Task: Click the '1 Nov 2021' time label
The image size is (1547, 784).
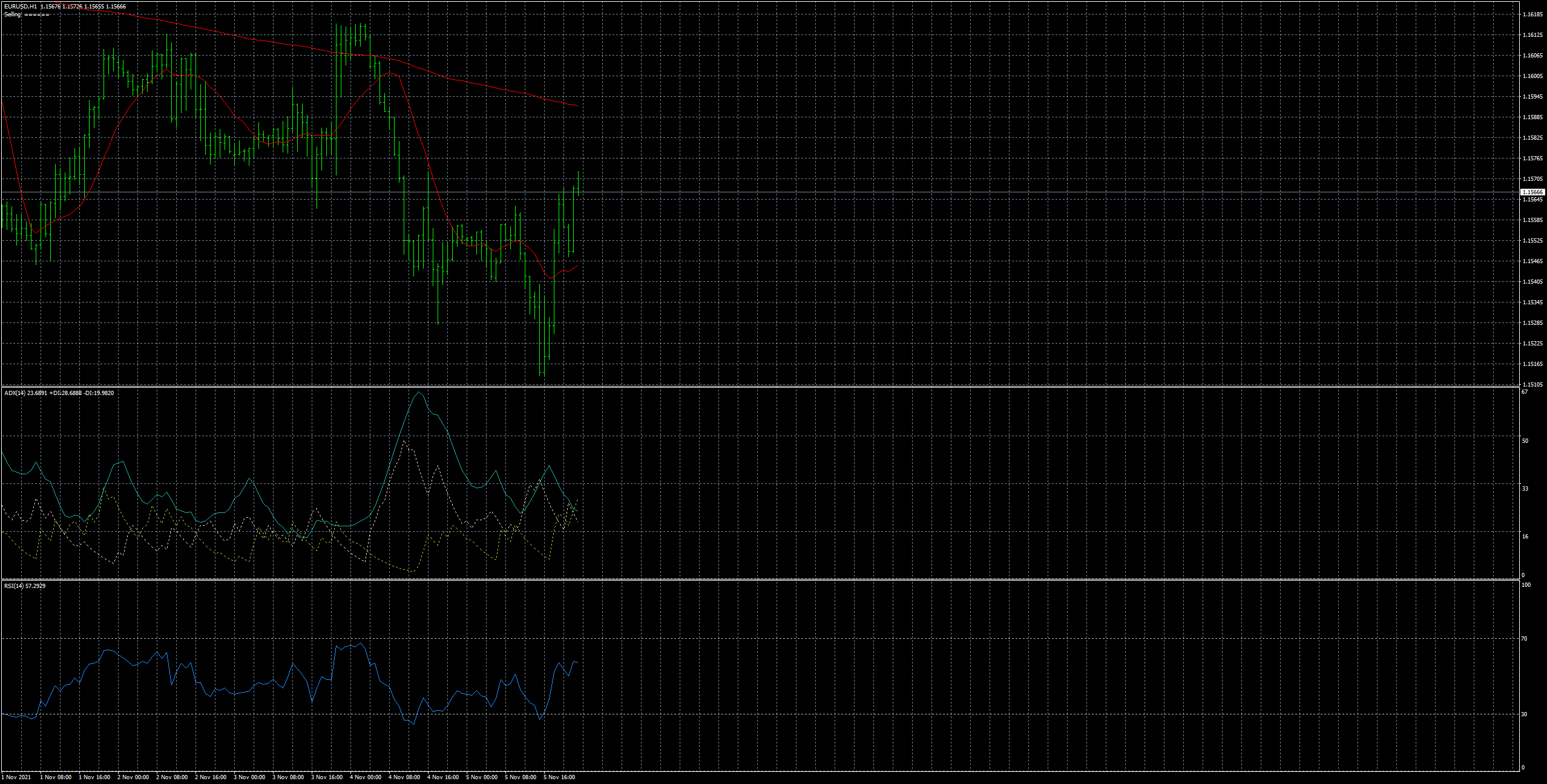Action: click(x=17, y=777)
